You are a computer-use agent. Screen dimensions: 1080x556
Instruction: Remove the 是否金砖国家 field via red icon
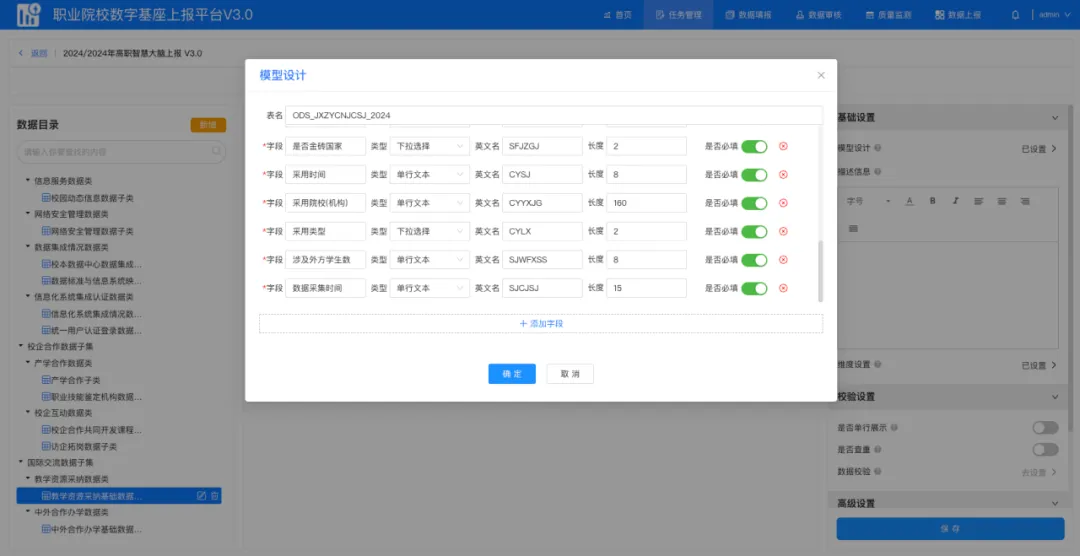(x=783, y=146)
